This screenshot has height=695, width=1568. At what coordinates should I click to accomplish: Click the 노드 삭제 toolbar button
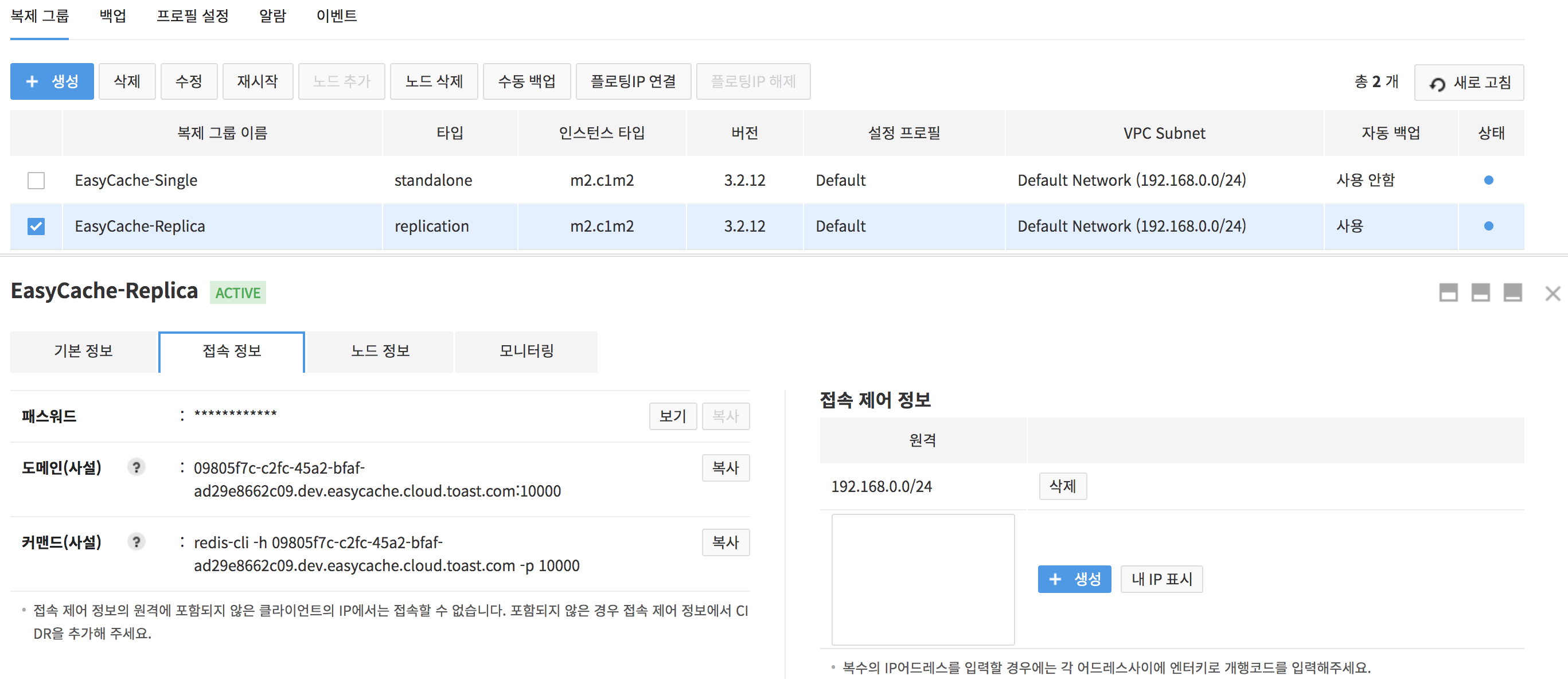point(434,81)
